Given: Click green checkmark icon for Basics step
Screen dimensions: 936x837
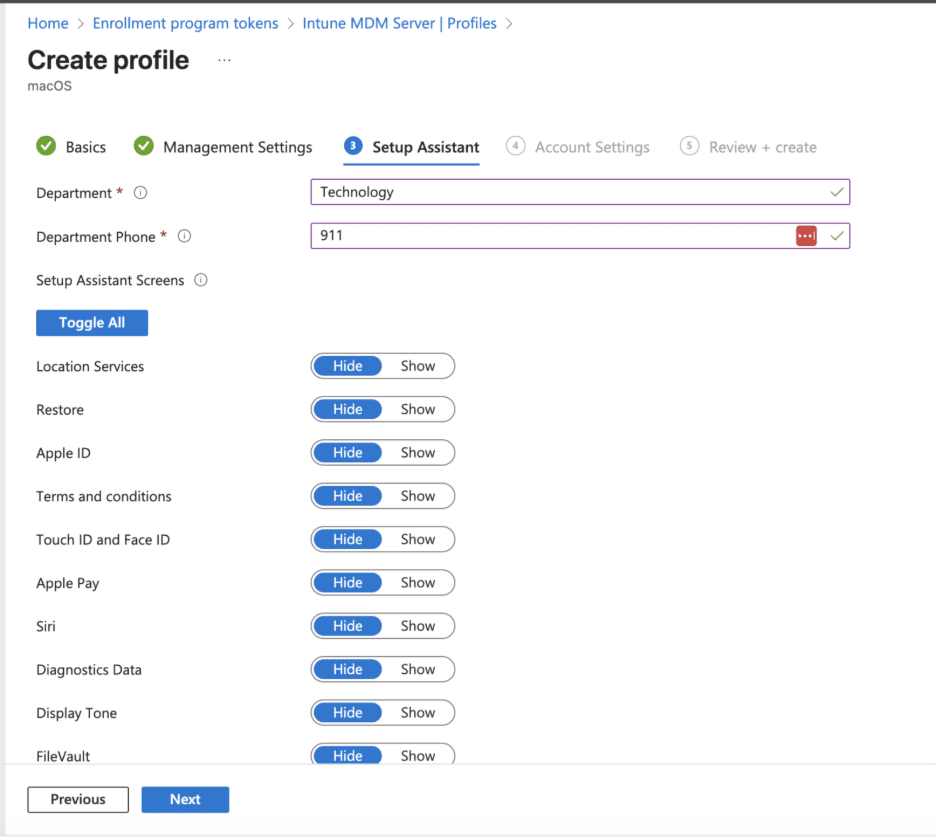Looking at the screenshot, I should point(46,147).
